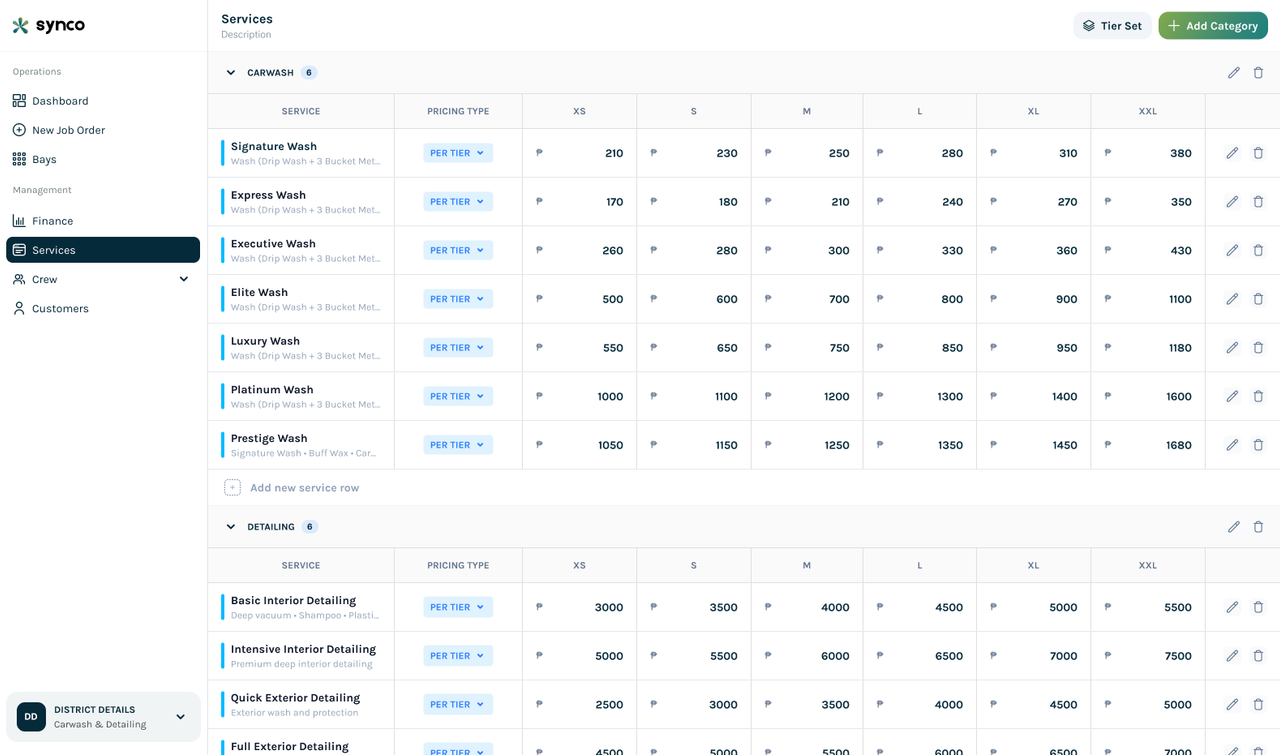
Task: Edit the Platinum Wash row
Action: pos(1232,396)
